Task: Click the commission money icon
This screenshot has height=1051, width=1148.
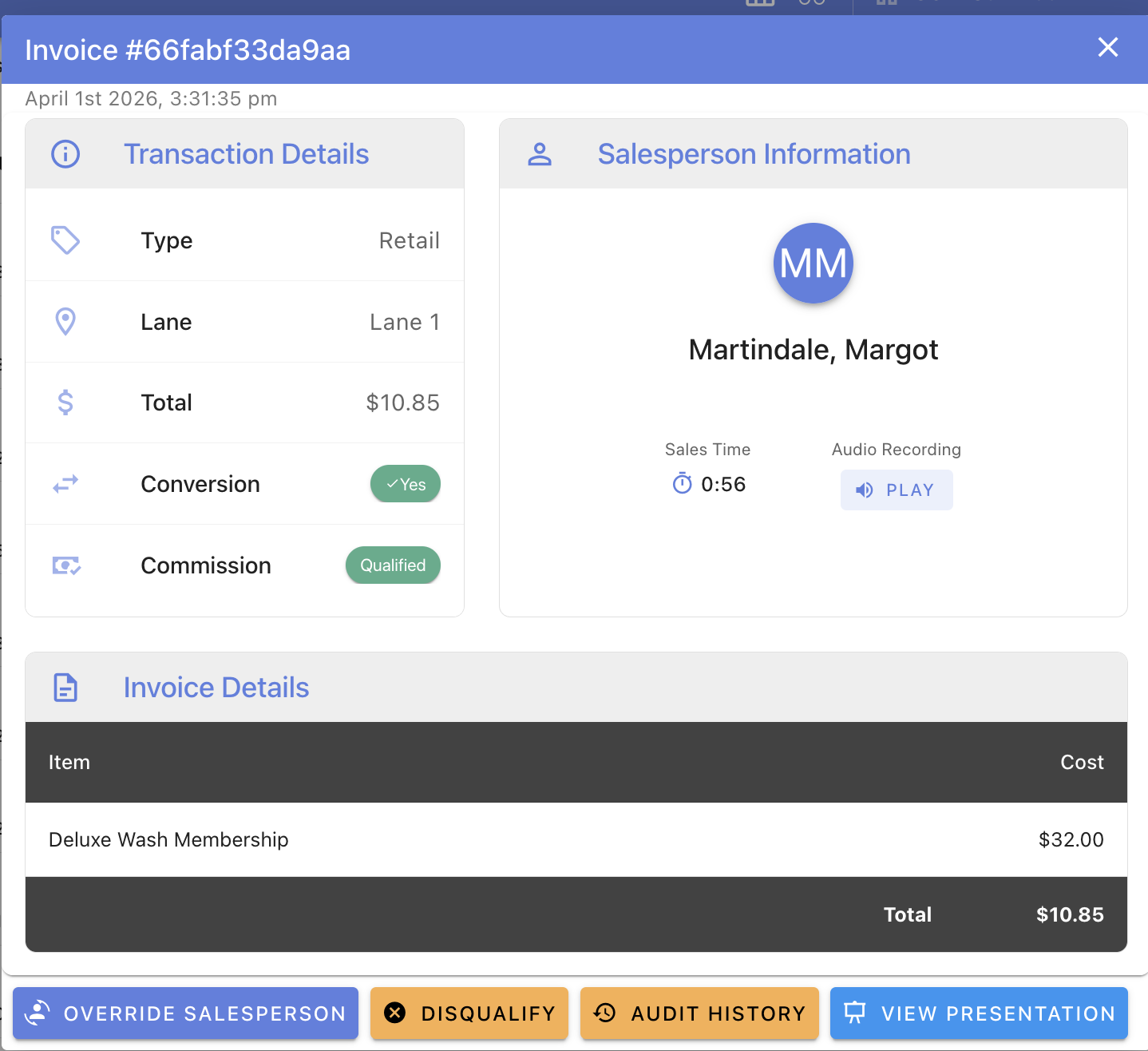Action: point(66,565)
